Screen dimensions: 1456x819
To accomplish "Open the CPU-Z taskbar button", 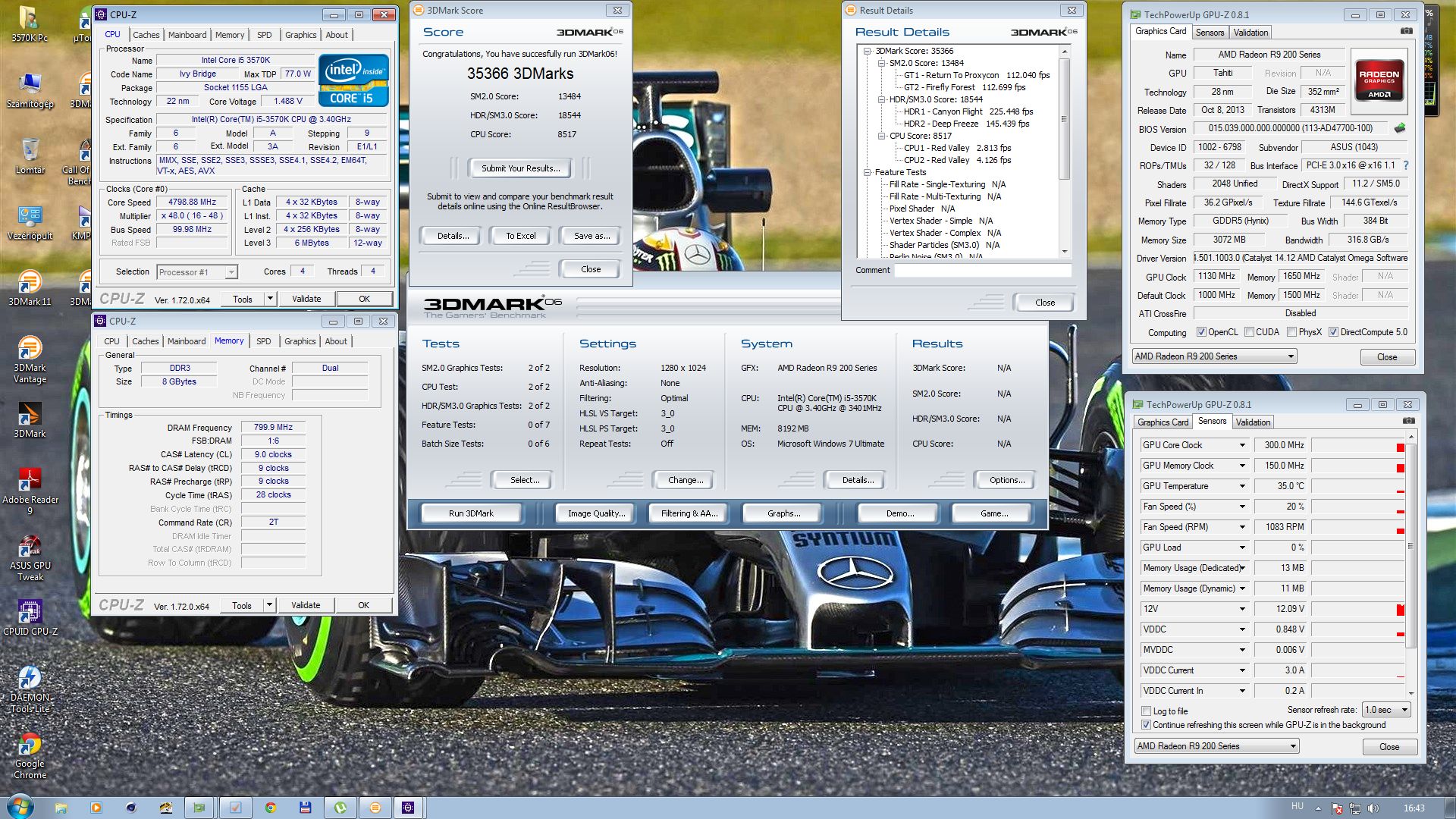I will (x=408, y=808).
